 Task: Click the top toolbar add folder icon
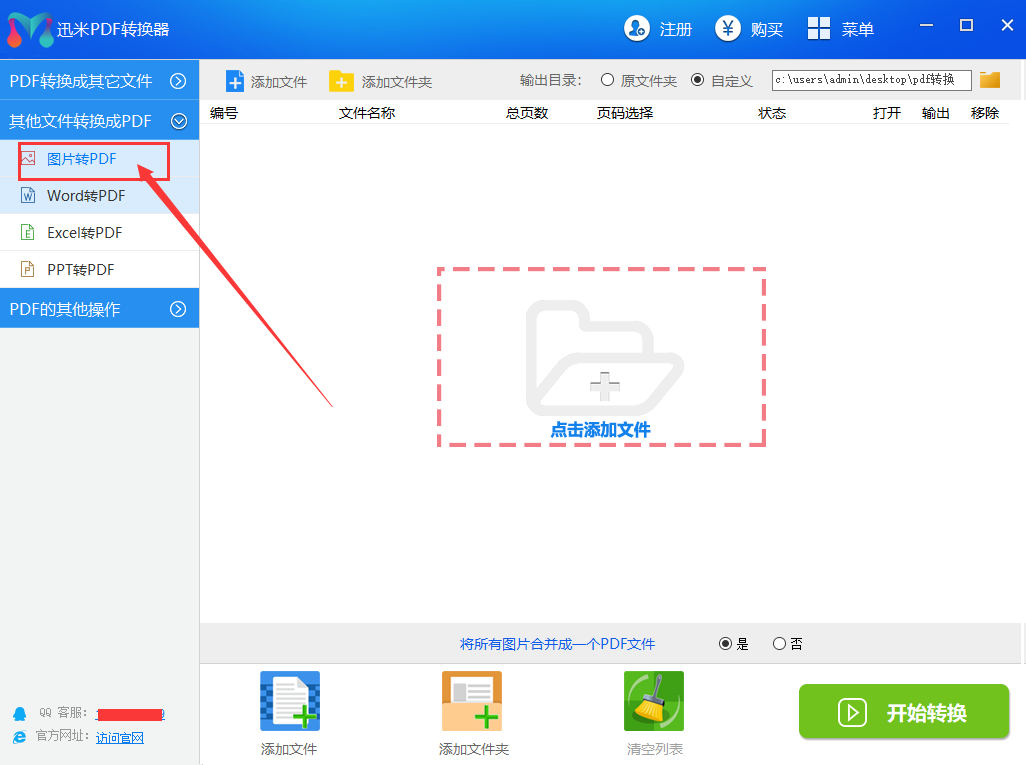click(342, 81)
